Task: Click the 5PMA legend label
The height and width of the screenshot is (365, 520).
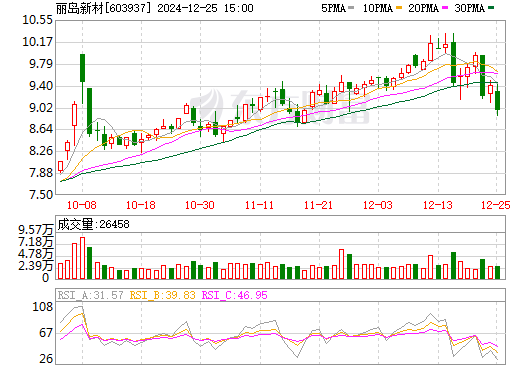Action: click(333, 8)
